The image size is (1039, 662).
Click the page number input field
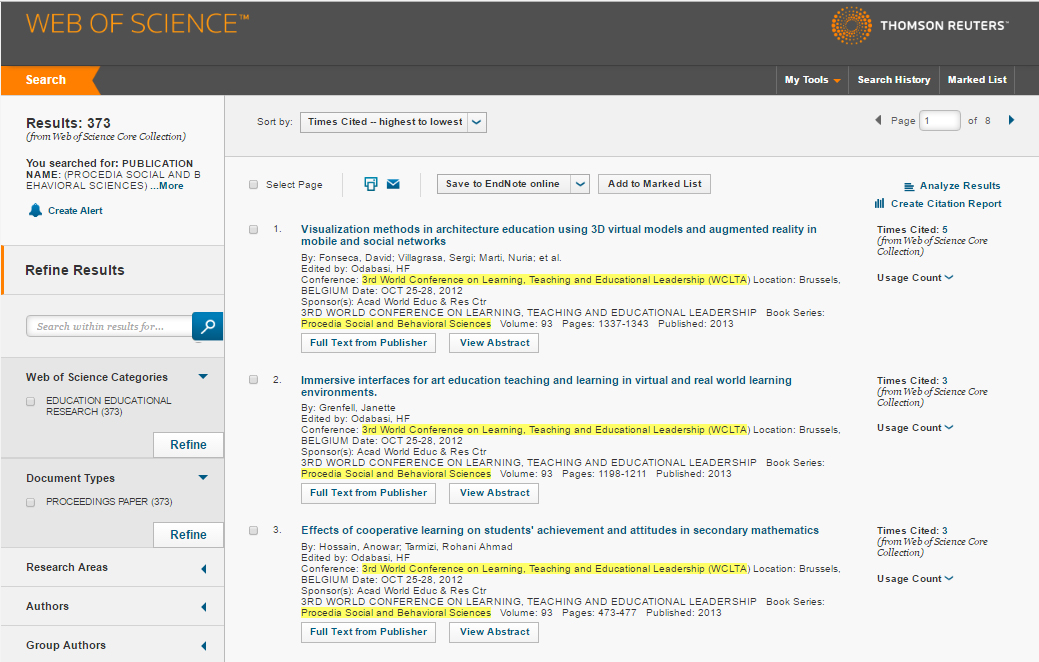click(940, 121)
